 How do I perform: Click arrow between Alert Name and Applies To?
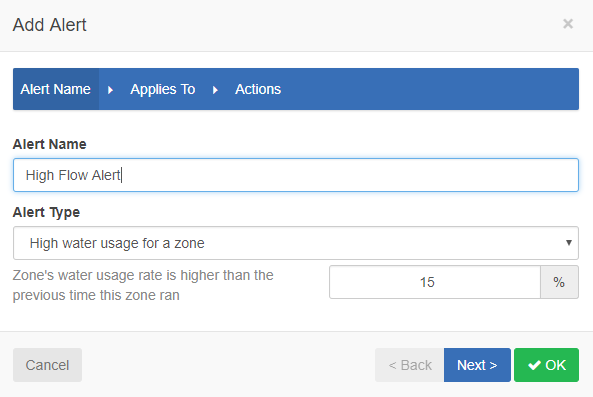click(x=110, y=90)
